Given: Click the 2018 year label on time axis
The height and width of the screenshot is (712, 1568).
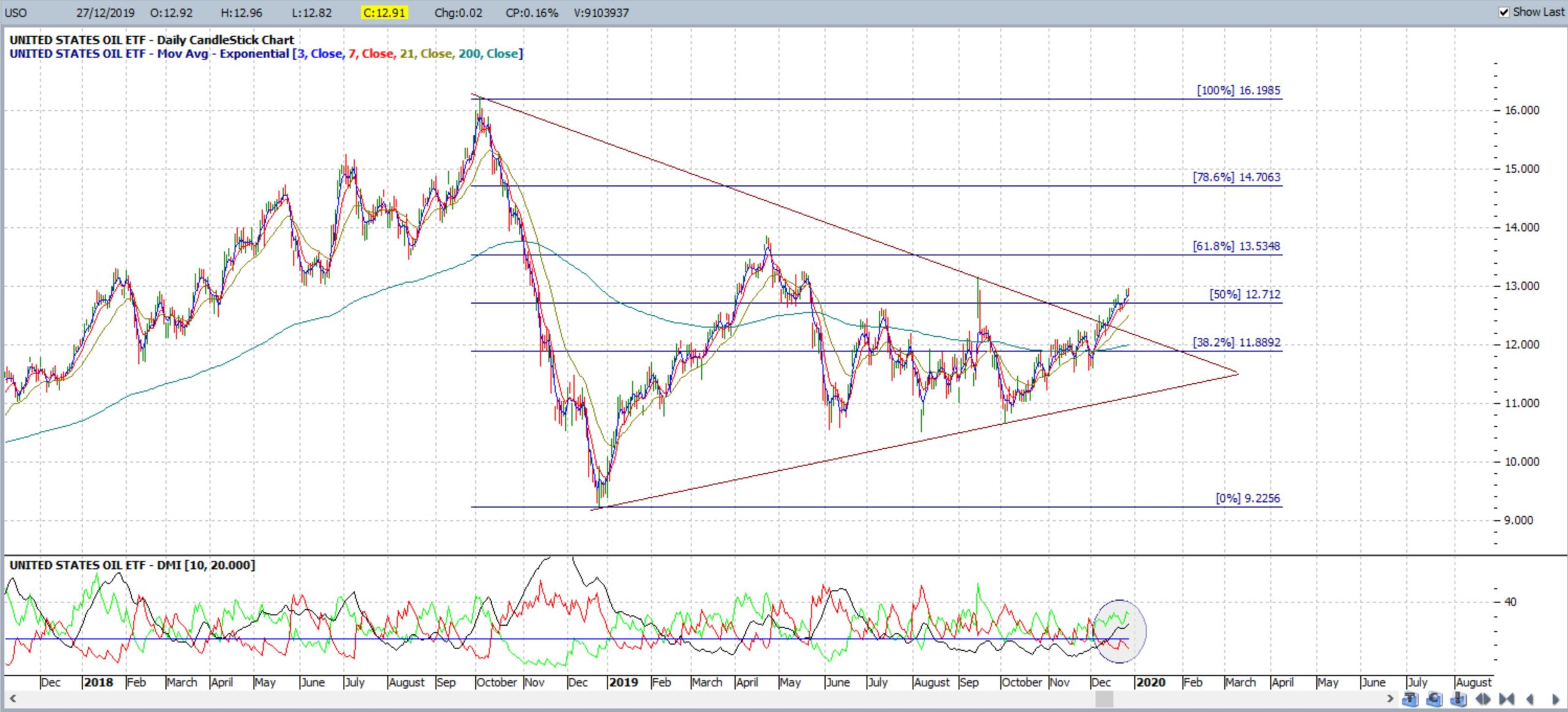Looking at the screenshot, I should pyautogui.click(x=99, y=682).
